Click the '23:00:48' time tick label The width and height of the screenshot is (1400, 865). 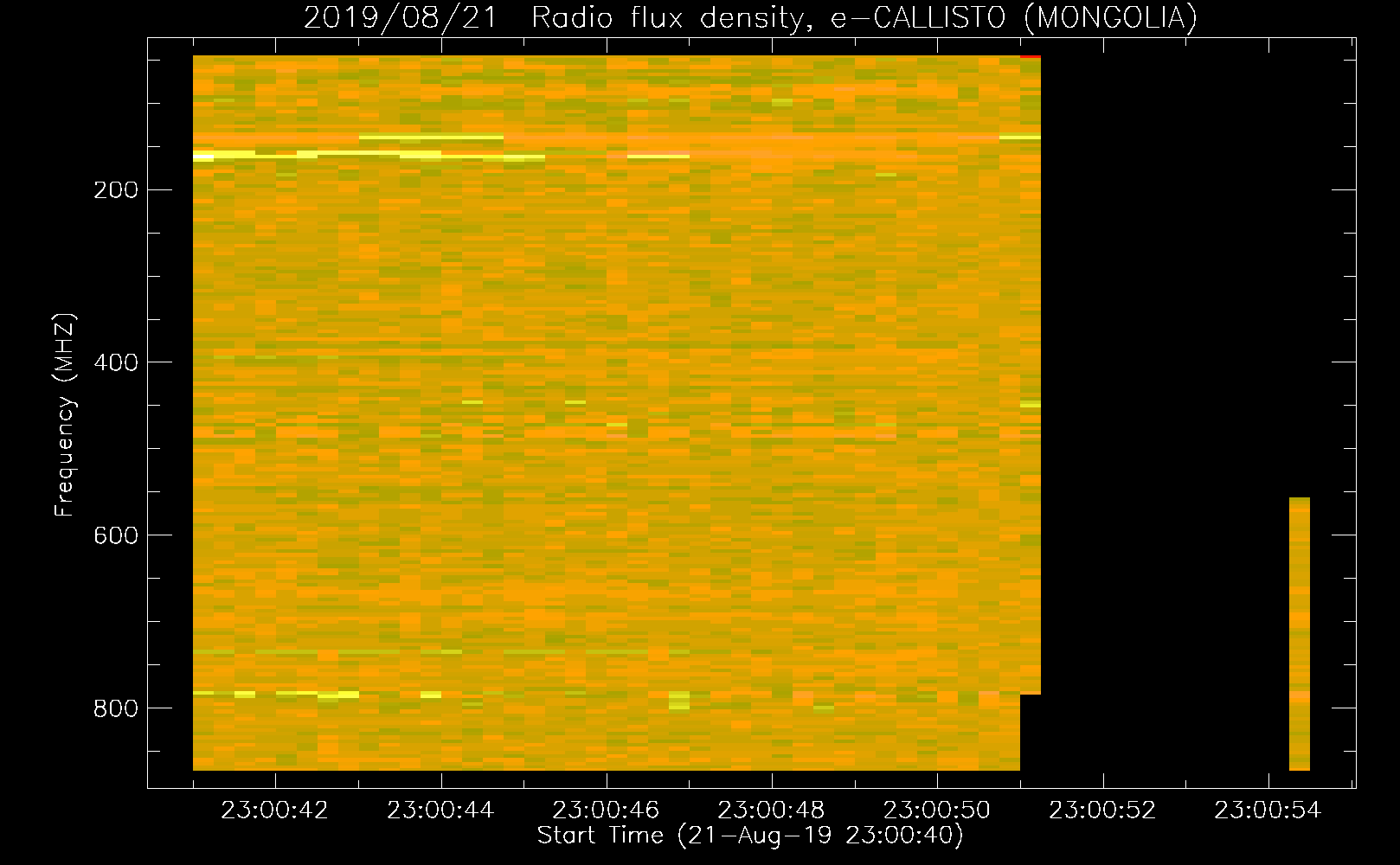pos(771,811)
